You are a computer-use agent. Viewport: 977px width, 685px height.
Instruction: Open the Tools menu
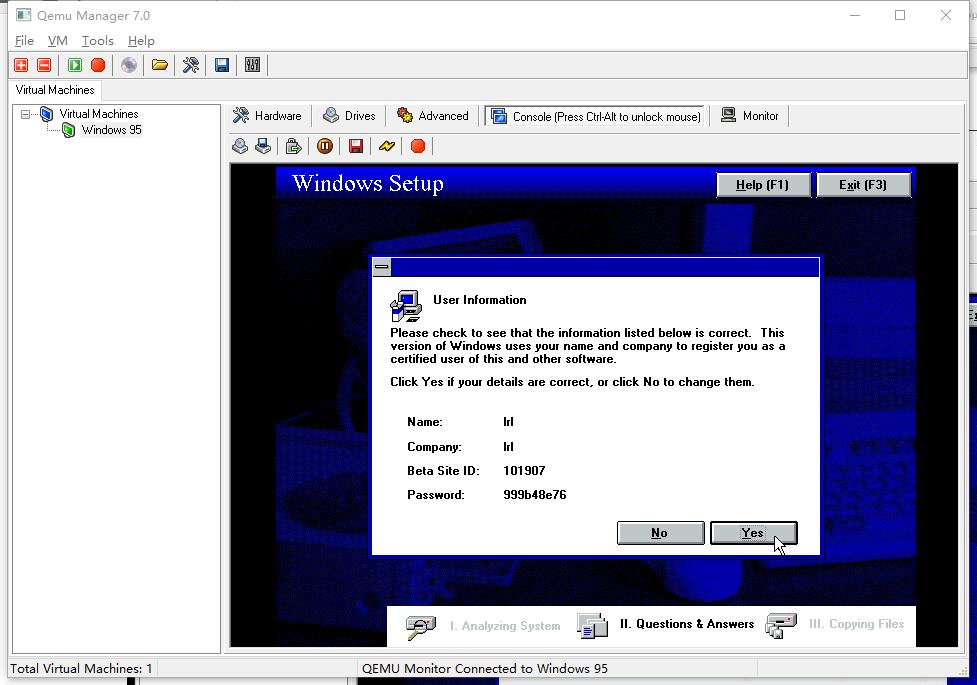[98, 41]
